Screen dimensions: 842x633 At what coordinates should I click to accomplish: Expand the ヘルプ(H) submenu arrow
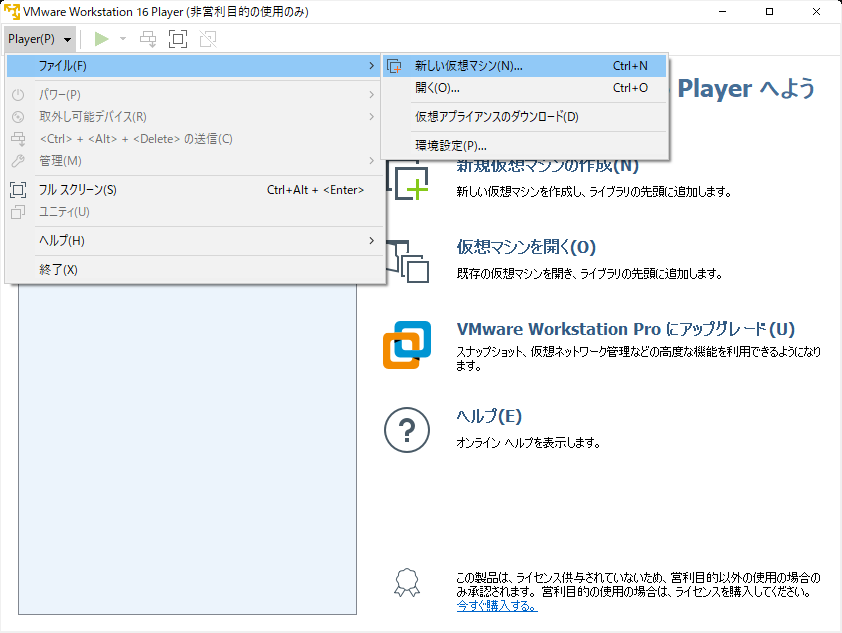pyautogui.click(x=372, y=241)
